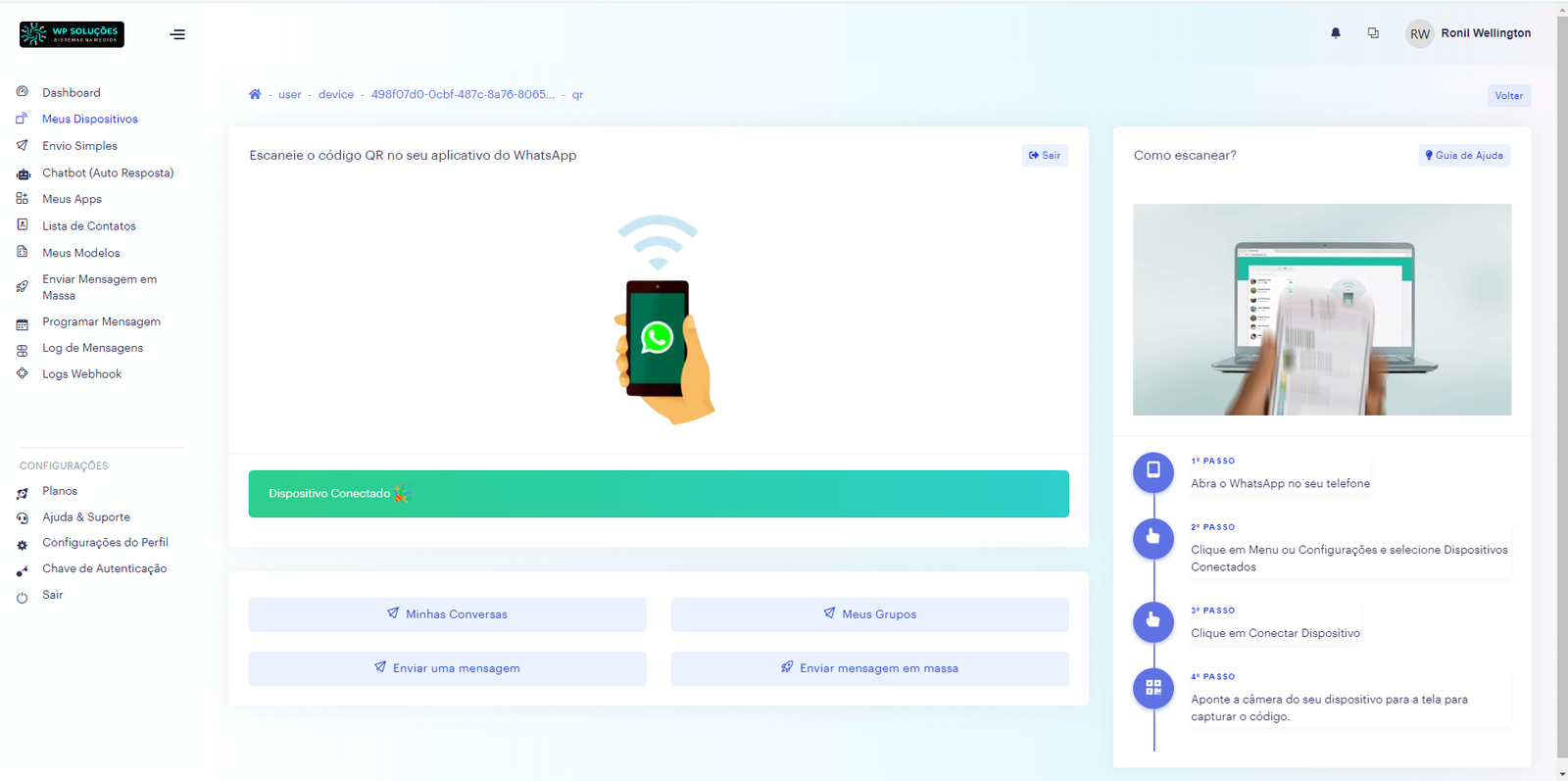Click the 1st step phone icon
The height and width of the screenshot is (781, 1568).
tap(1153, 471)
